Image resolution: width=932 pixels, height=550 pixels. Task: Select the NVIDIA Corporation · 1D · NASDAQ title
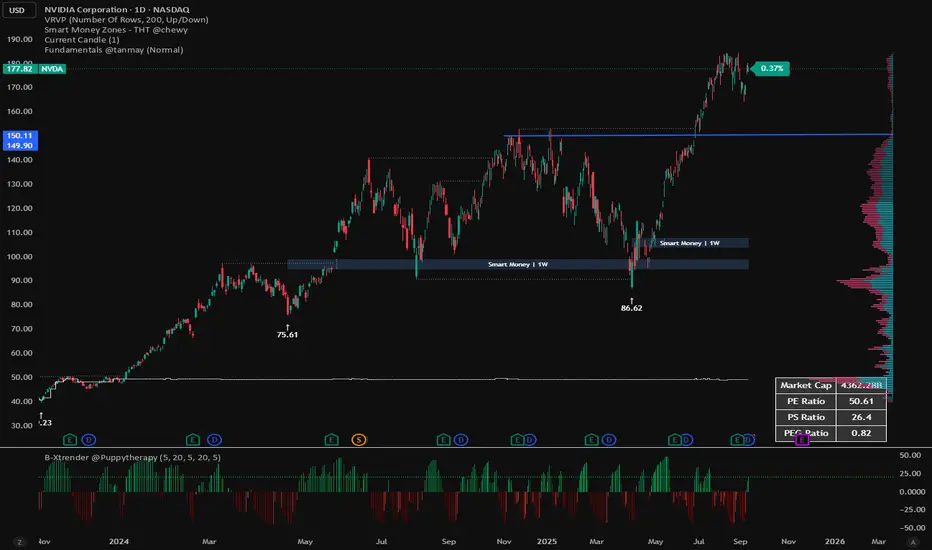coord(117,10)
